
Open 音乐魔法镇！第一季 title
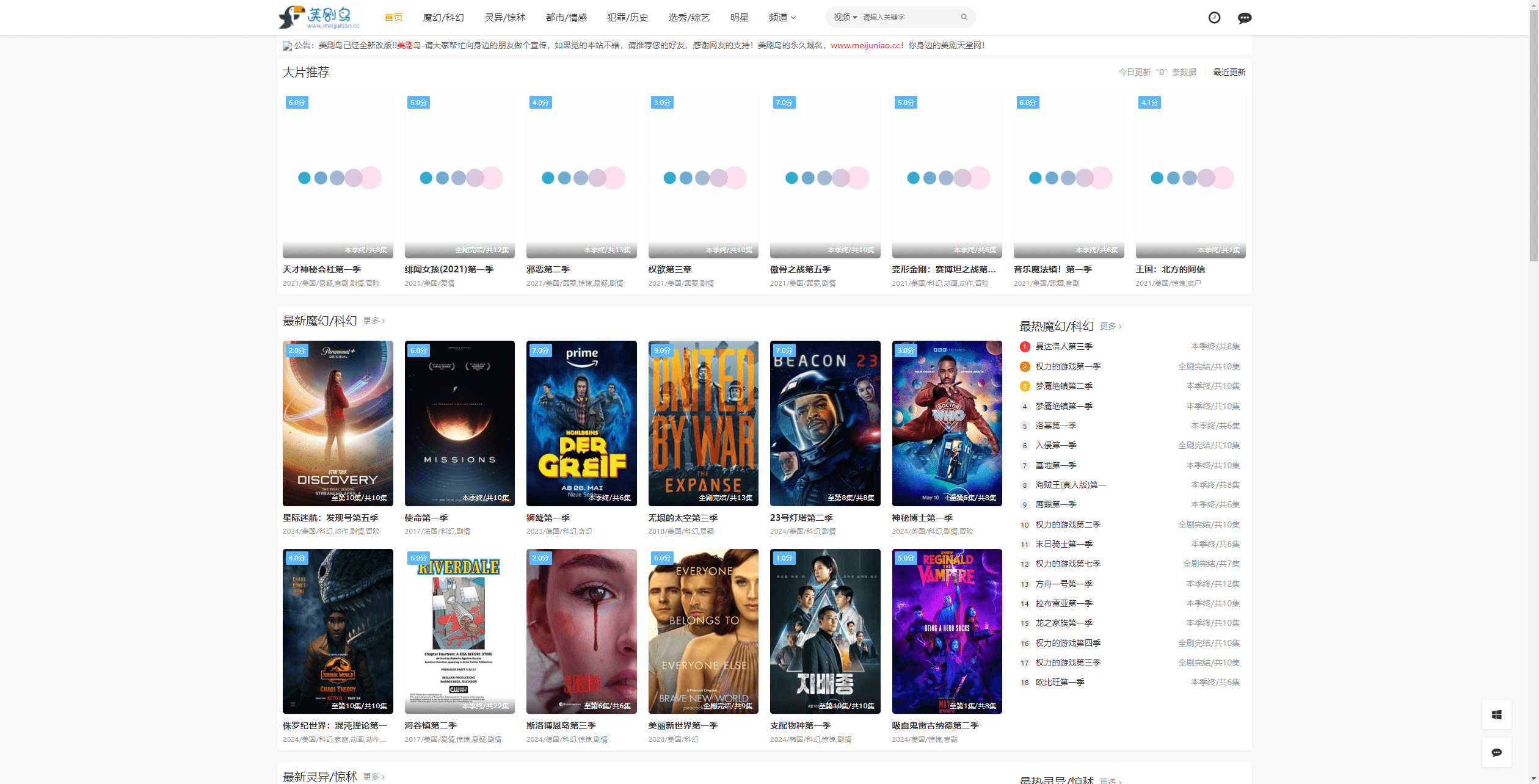(1053, 269)
